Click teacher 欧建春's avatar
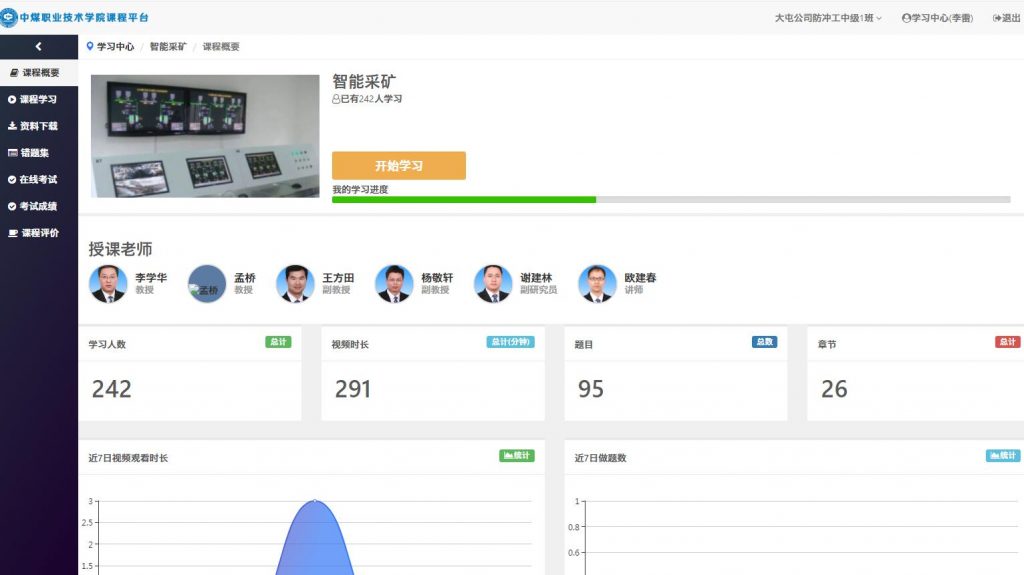This screenshot has height=575, width=1024. point(597,284)
